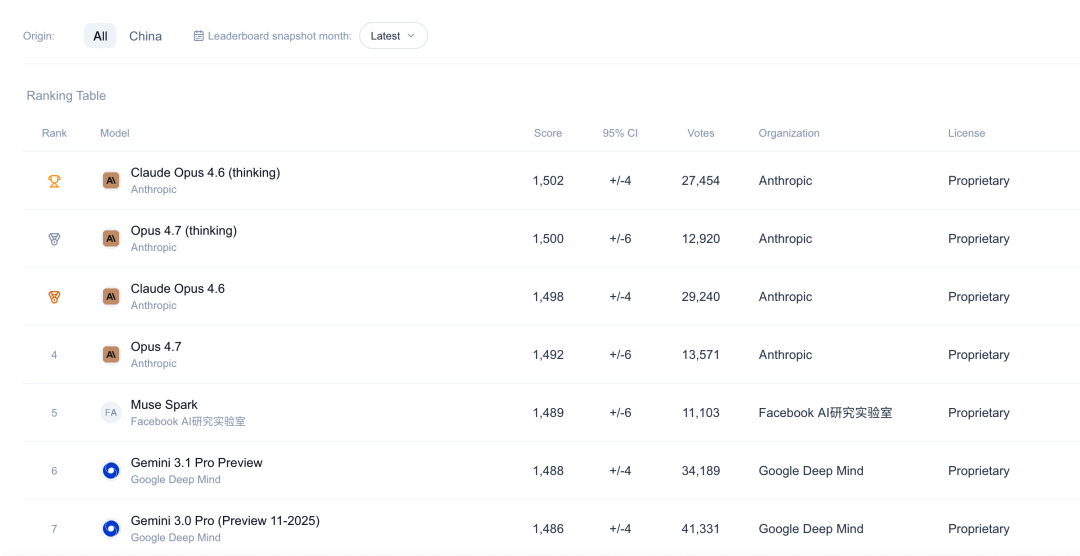Click the score 1,502
Viewport: 1080px width, 556px height.
pyautogui.click(x=548, y=181)
